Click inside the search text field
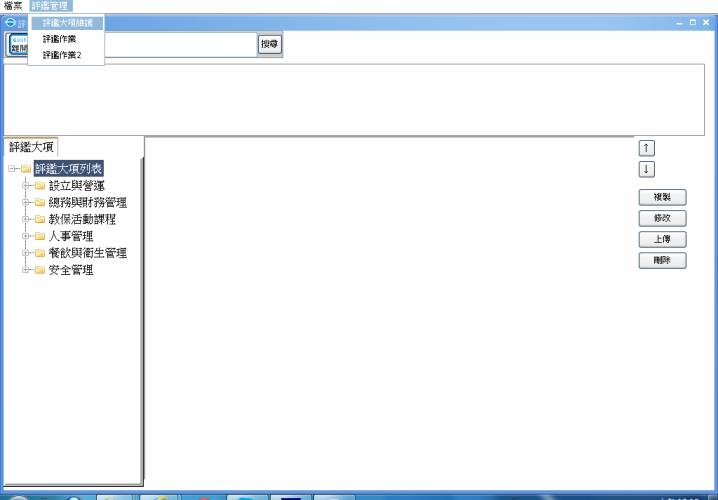 (180, 44)
